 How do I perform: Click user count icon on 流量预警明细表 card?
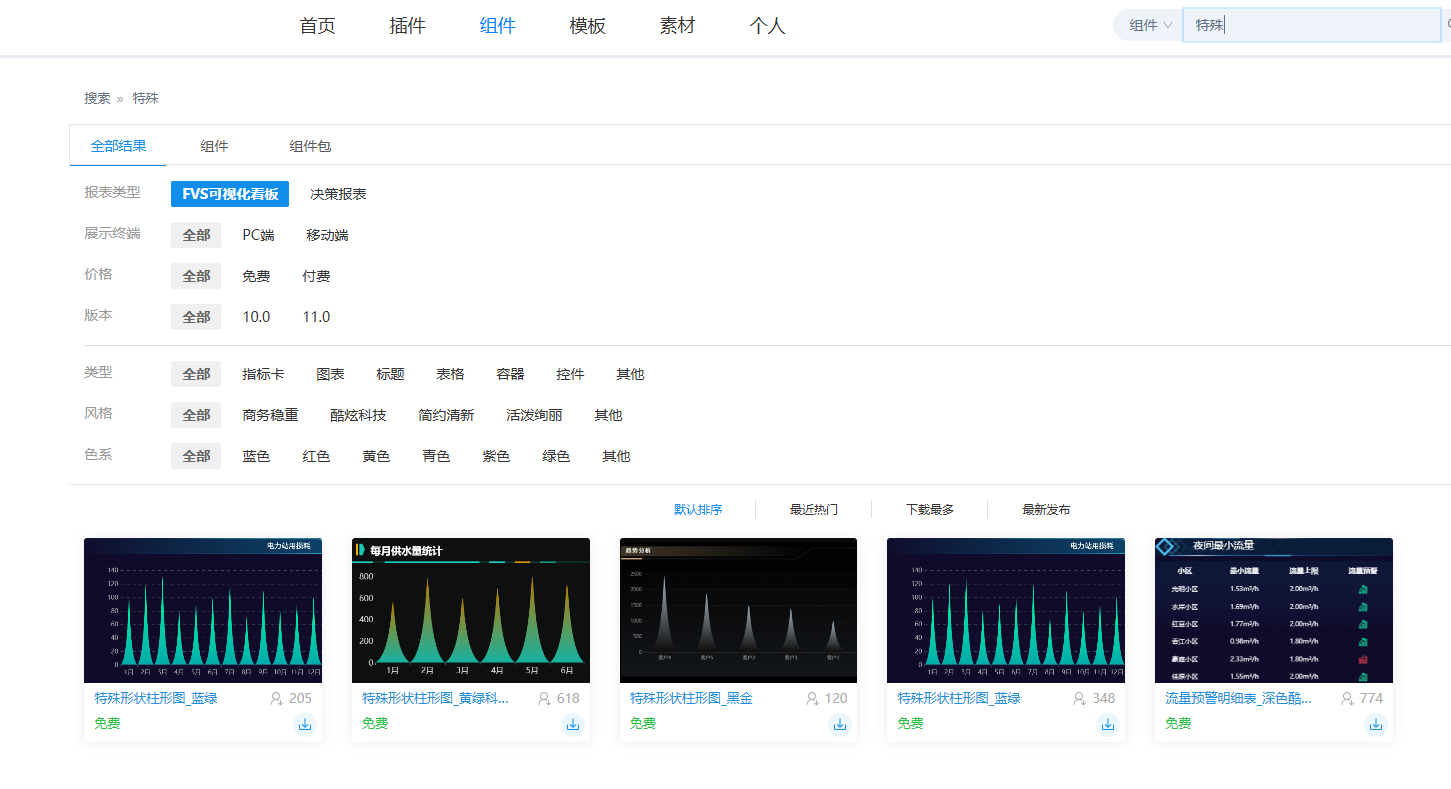click(x=1348, y=698)
